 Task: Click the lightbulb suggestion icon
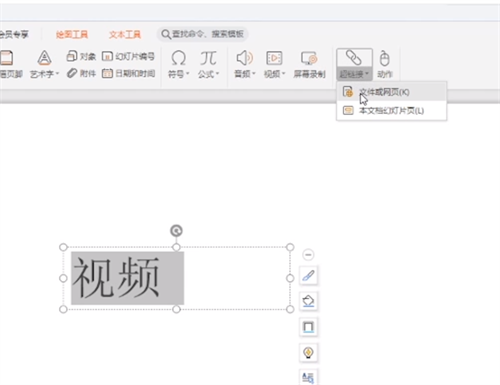pos(308,352)
